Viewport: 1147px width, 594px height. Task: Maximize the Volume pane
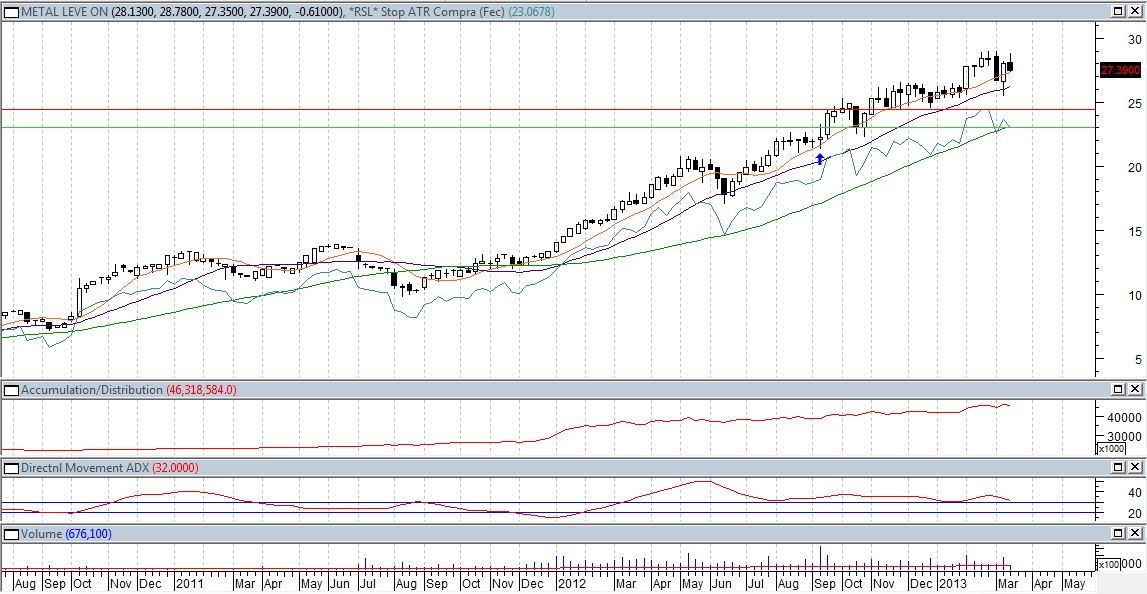click(1119, 535)
